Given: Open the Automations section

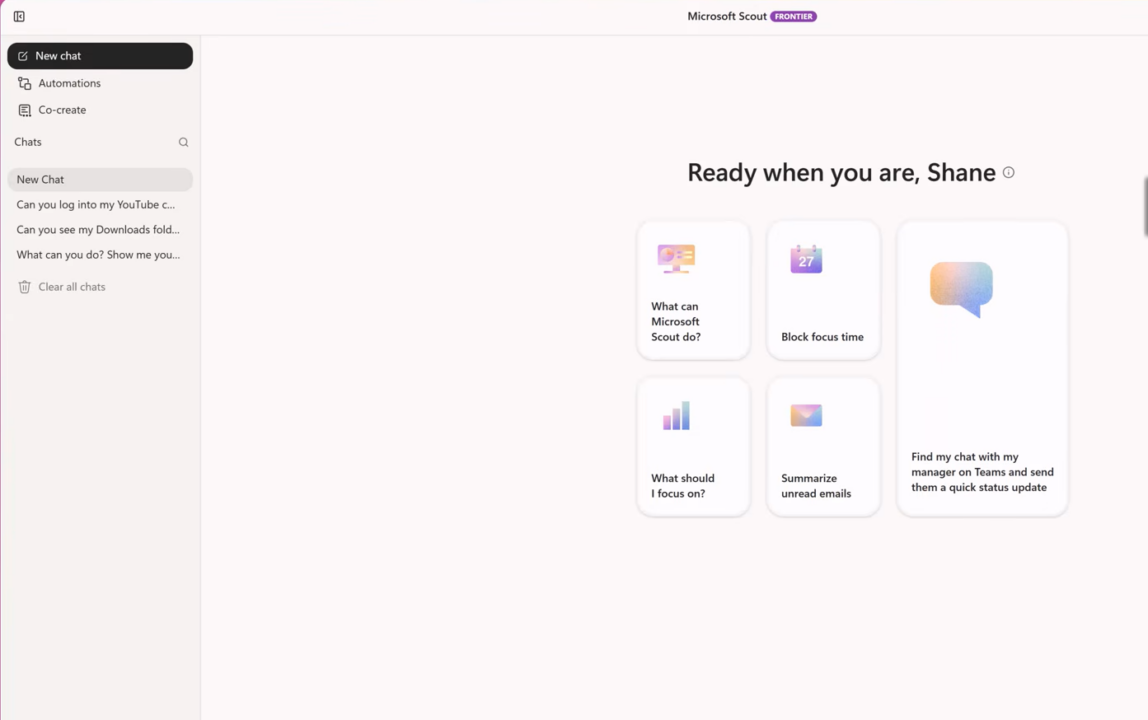Looking at the screenshot, I should 100,83.
